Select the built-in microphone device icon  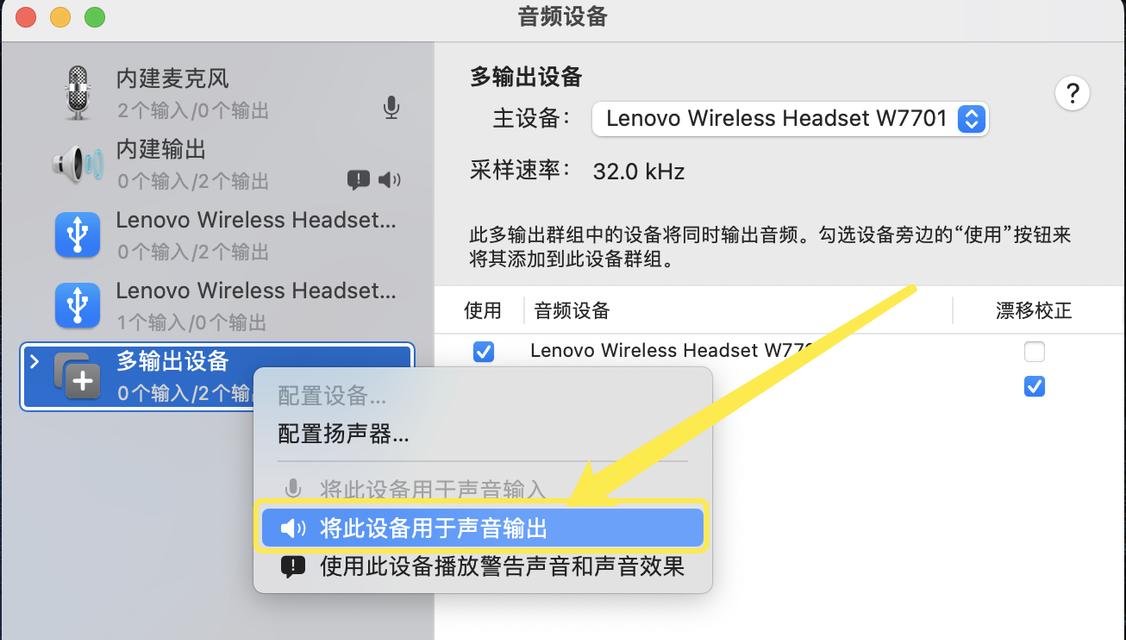[78, 93]
